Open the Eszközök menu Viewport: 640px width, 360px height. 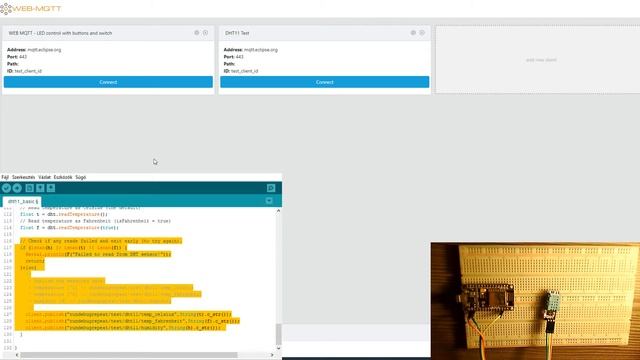[63, 177]
